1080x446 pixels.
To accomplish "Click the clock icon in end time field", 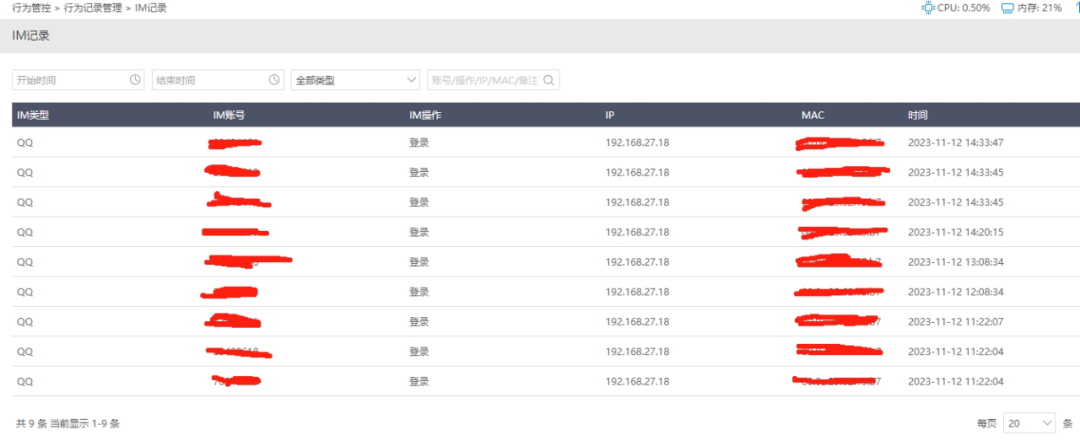I will pyautogui.click(x=275, y=80).
